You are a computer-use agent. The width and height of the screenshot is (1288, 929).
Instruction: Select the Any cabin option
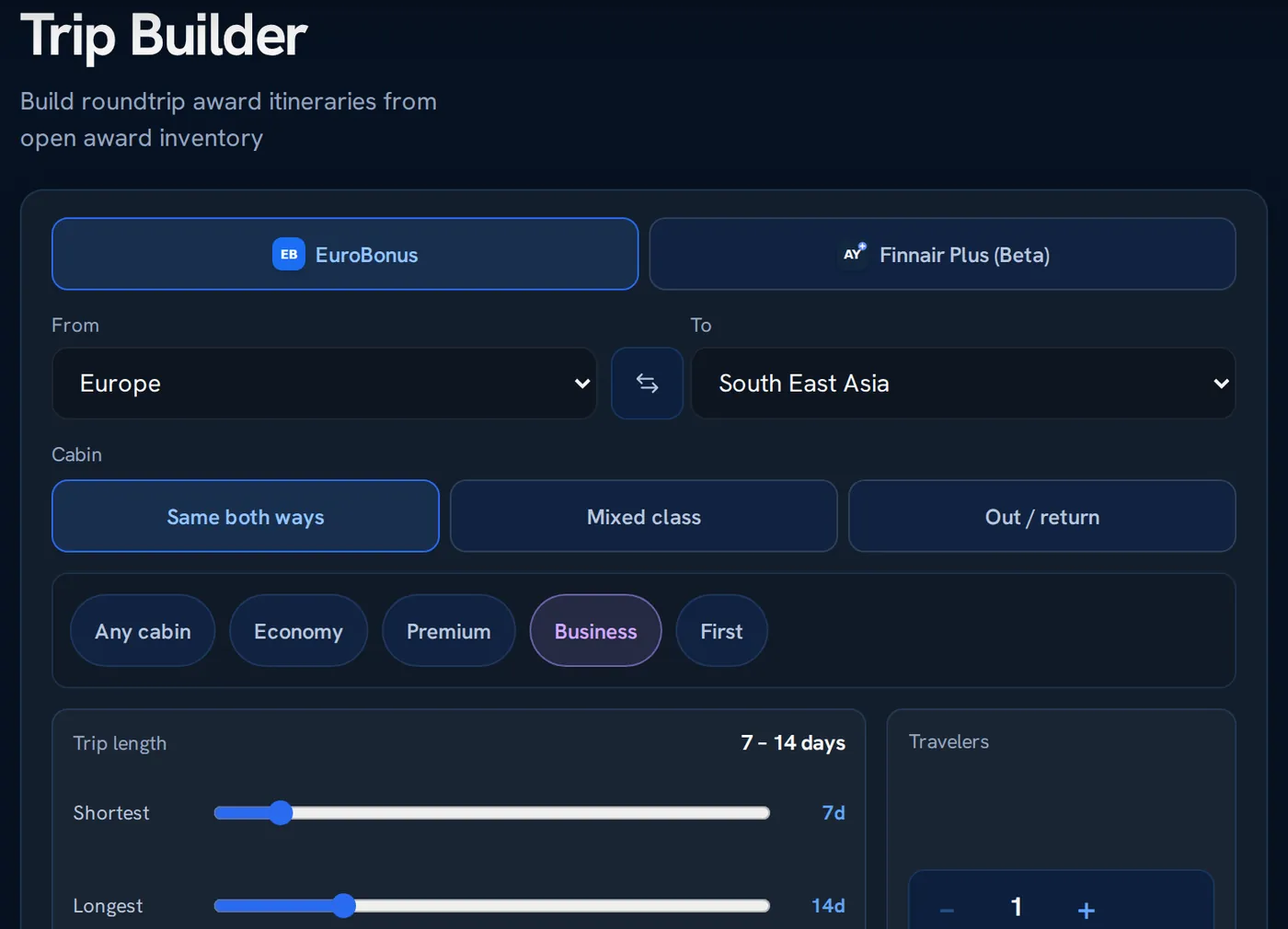[x=143, y=631]
